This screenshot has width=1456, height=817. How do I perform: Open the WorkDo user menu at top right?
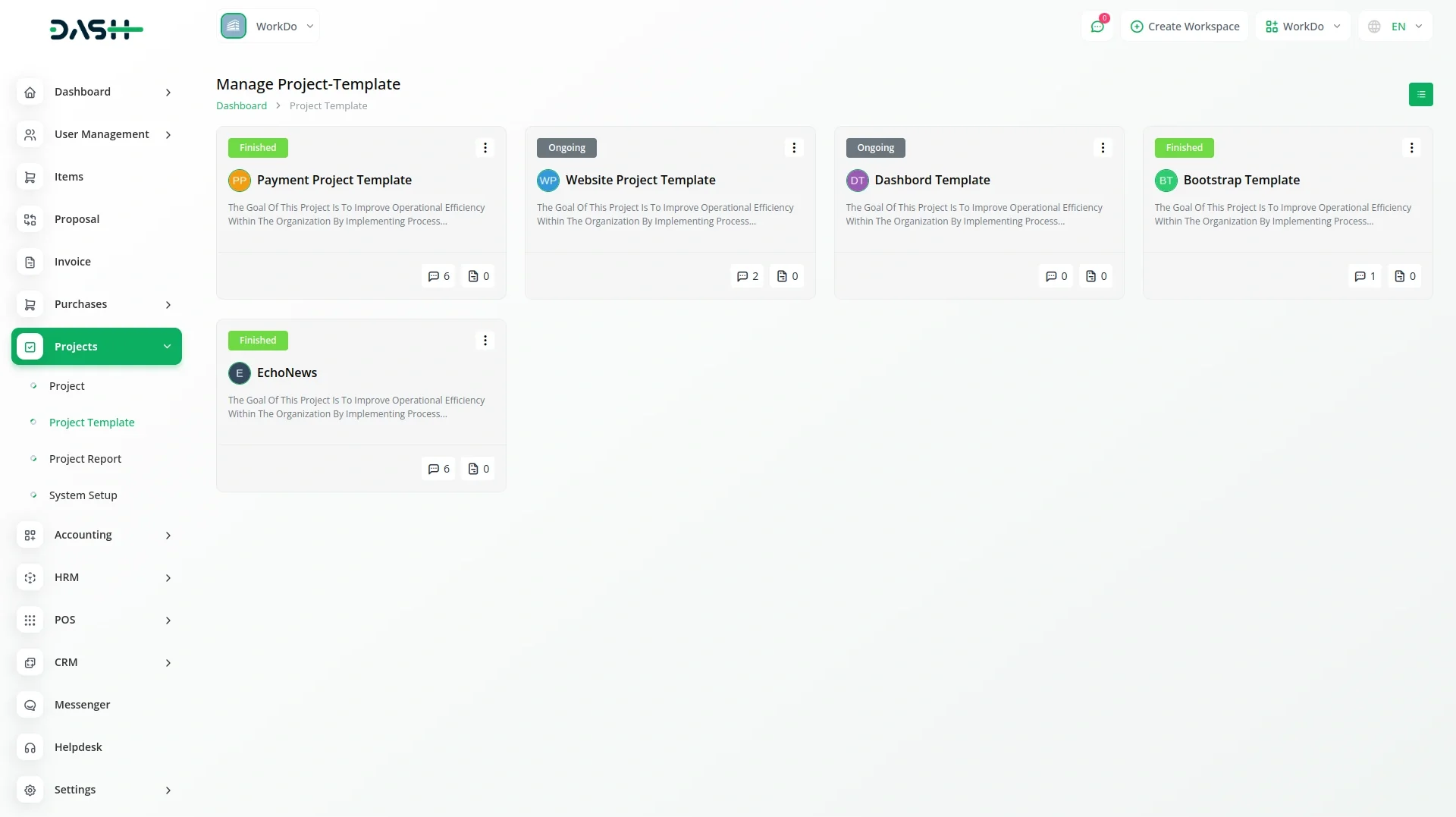1303,27
